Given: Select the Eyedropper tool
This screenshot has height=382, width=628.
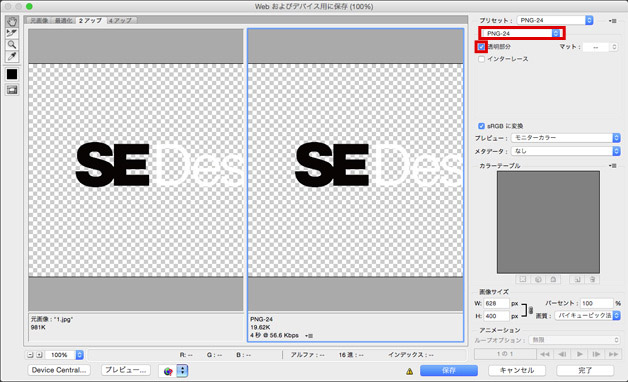Looking at the screenshot, I should pos(12,56).
